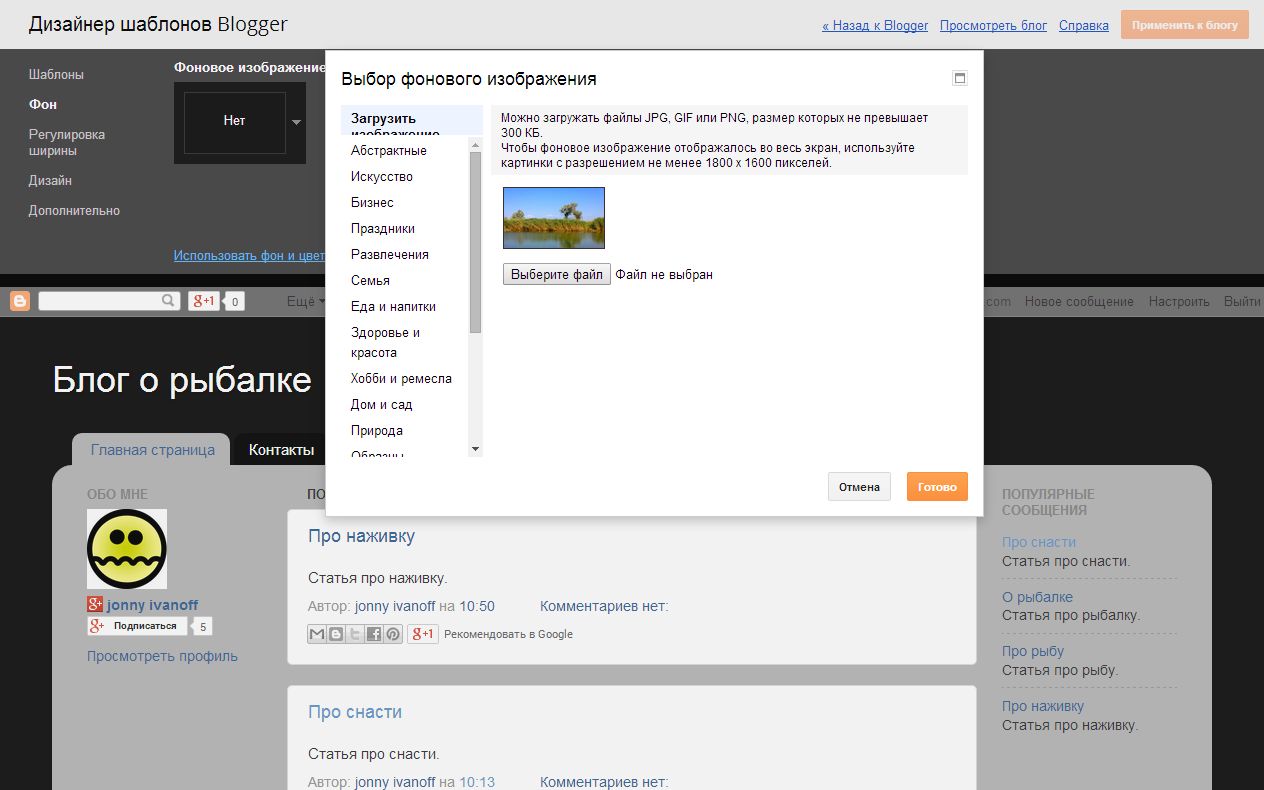The height and width of the screenshot is (790, 1264).
Task: Click the magnifier icon in navbar search
Action: (168, 301)
